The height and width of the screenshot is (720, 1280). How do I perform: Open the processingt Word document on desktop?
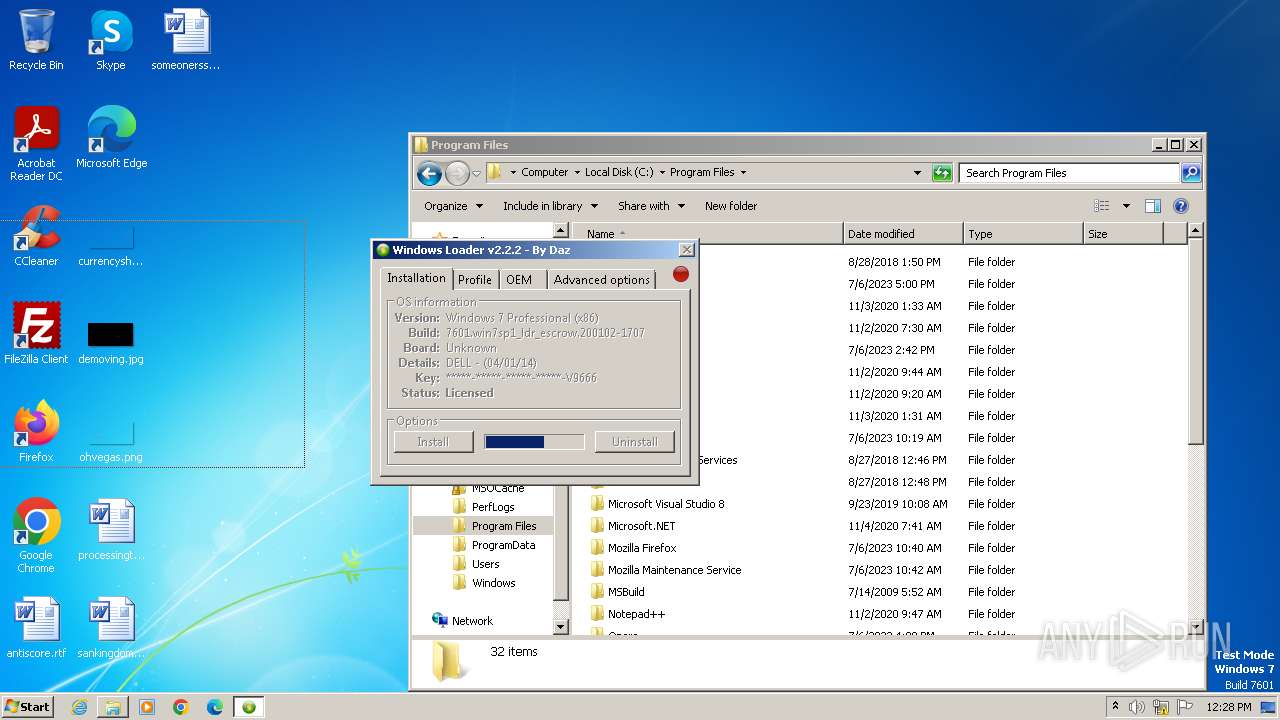pos(110,529)
